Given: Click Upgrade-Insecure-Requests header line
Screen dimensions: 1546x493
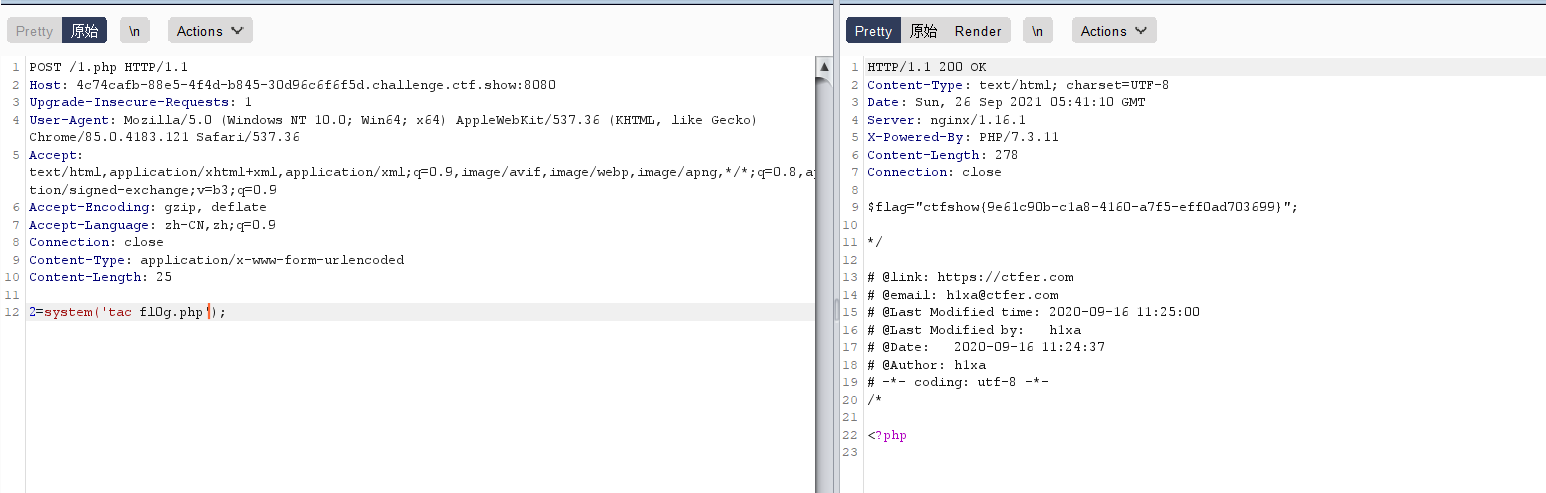Looking at the screenshot, I should (140, 102).
